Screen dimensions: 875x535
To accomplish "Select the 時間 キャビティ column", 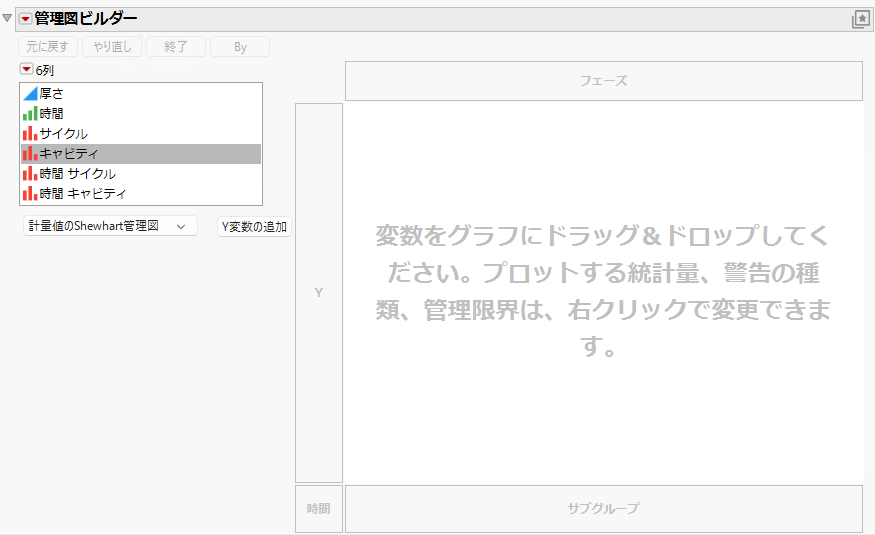I will pos(141,194).
